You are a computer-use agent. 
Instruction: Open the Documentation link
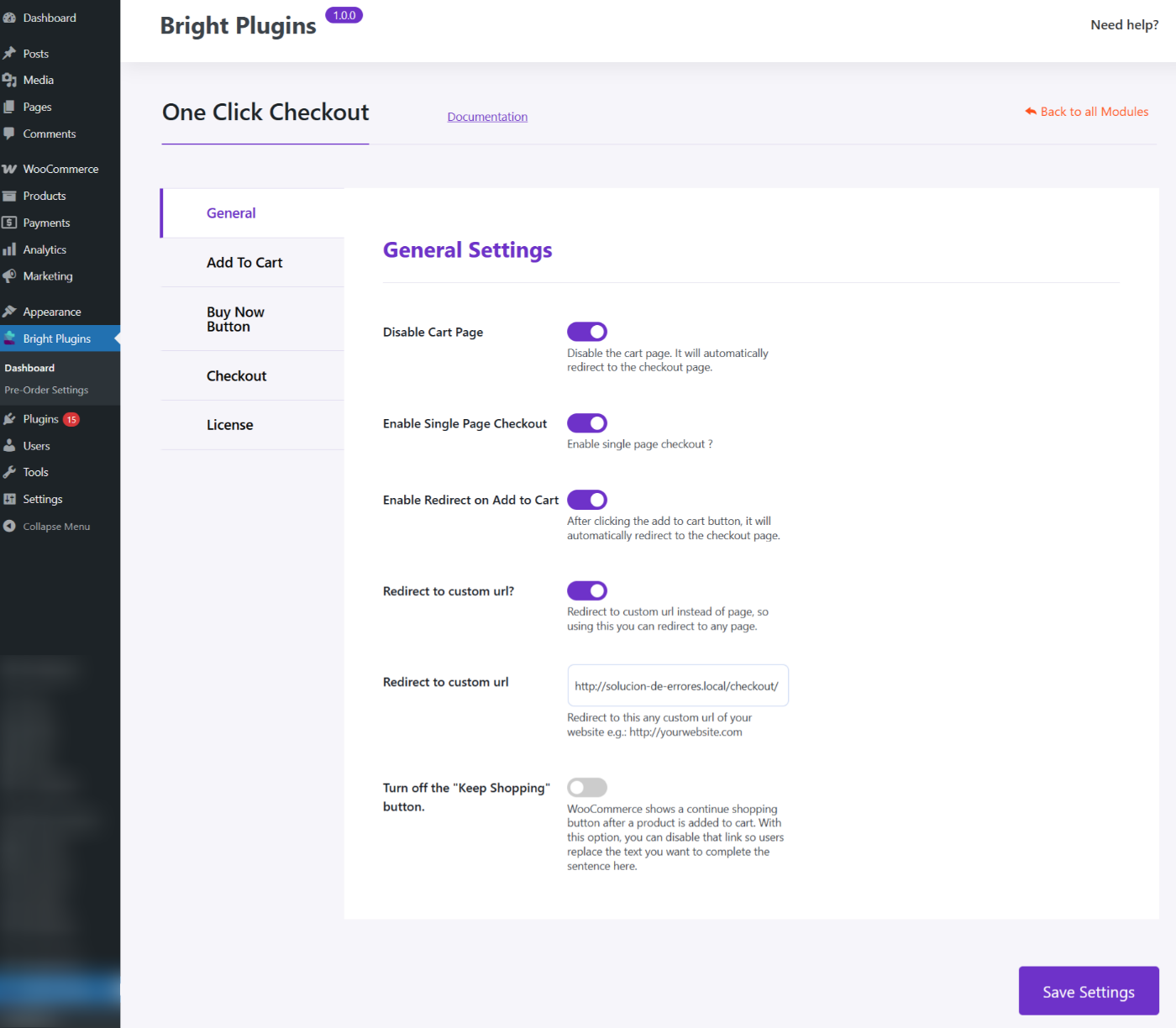tap(487, 116)
